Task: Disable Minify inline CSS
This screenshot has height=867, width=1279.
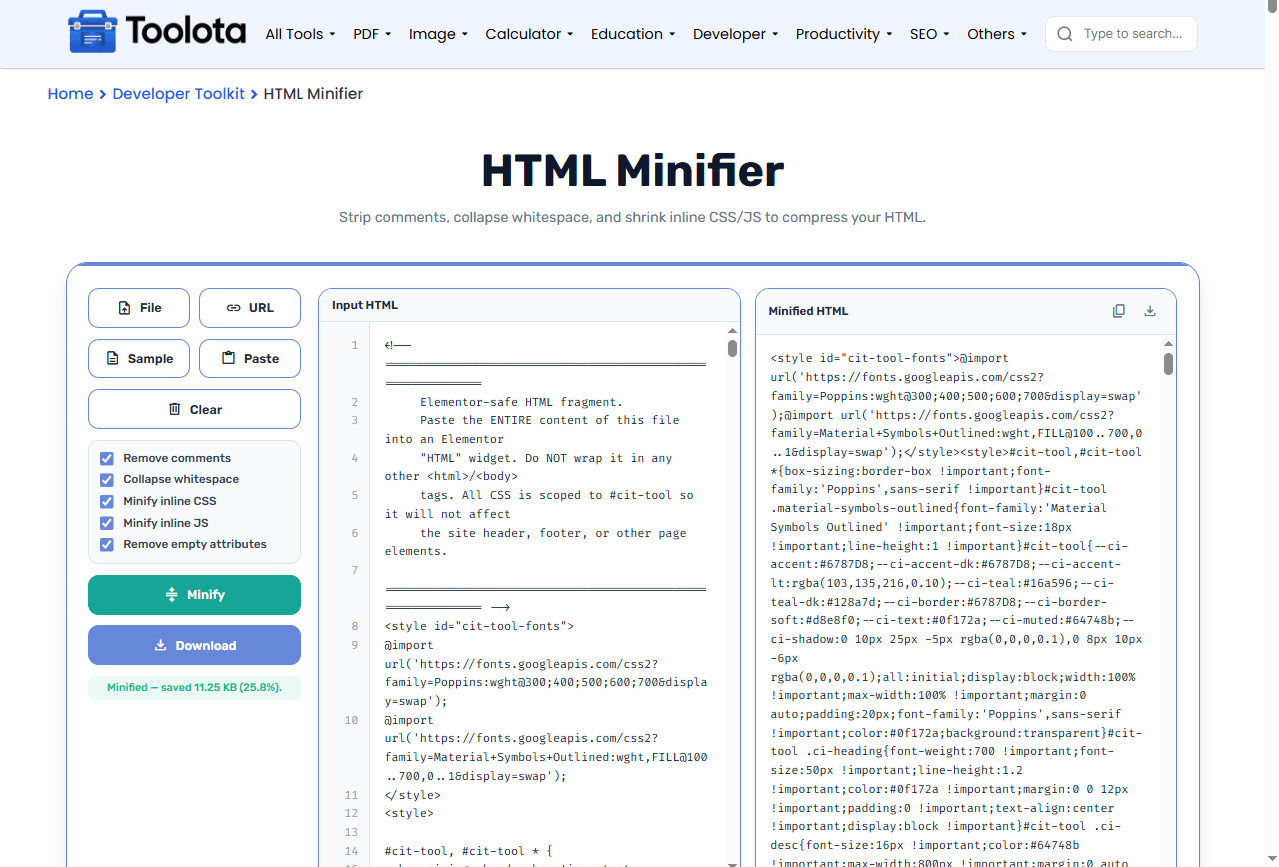Action: pos(107,501)
